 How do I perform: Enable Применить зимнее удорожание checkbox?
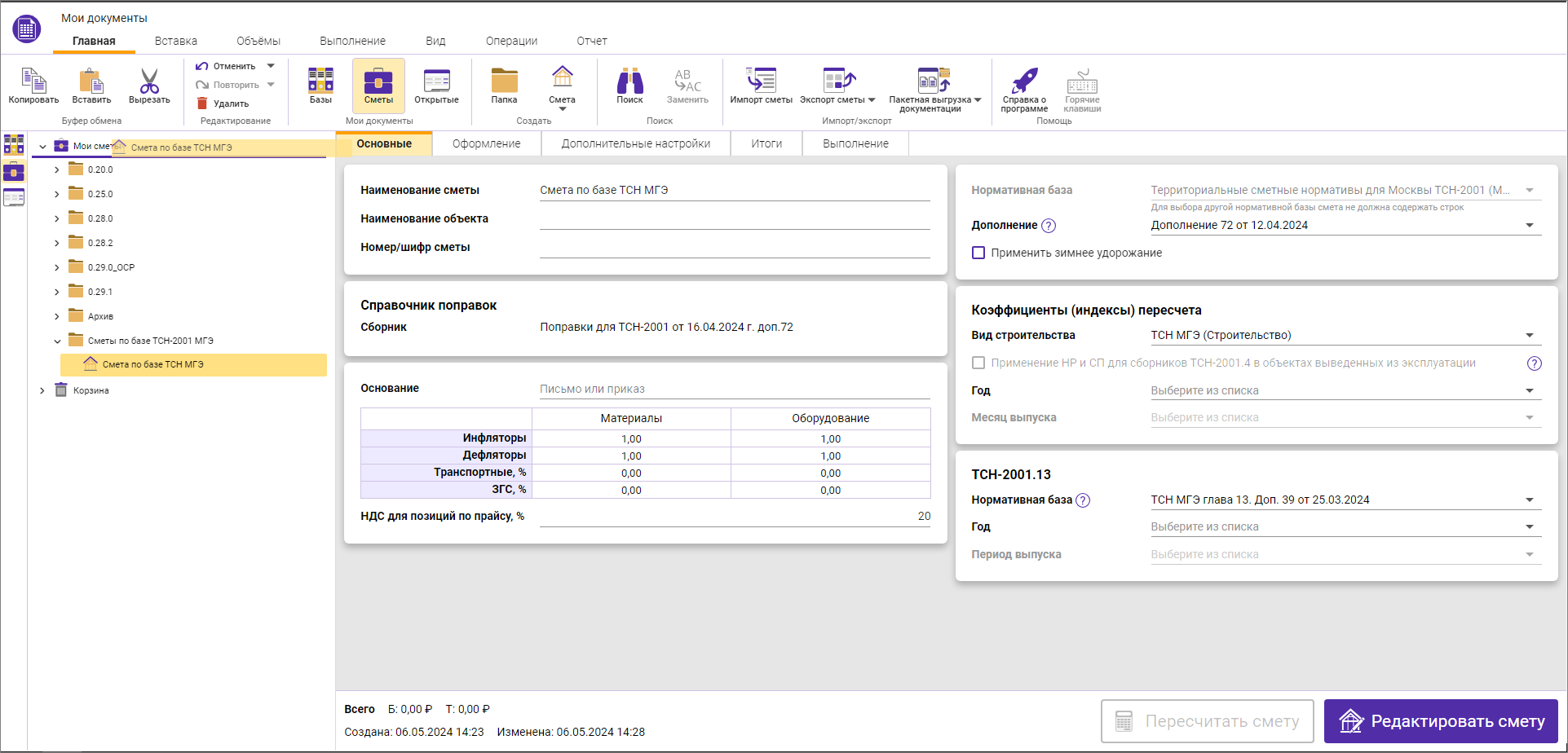[x=978, y=253]
